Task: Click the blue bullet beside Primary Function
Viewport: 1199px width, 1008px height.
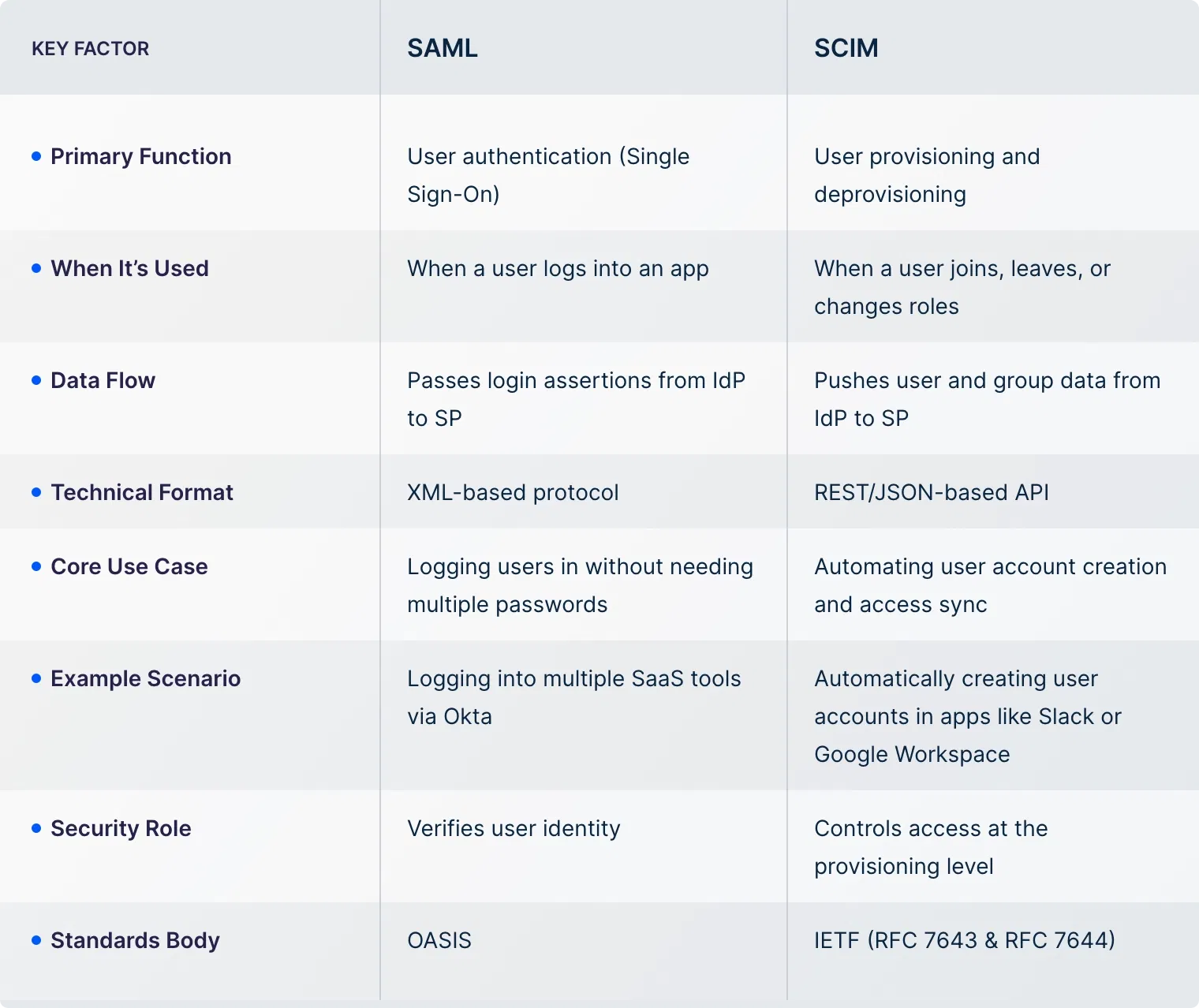Action: point(36,156)
